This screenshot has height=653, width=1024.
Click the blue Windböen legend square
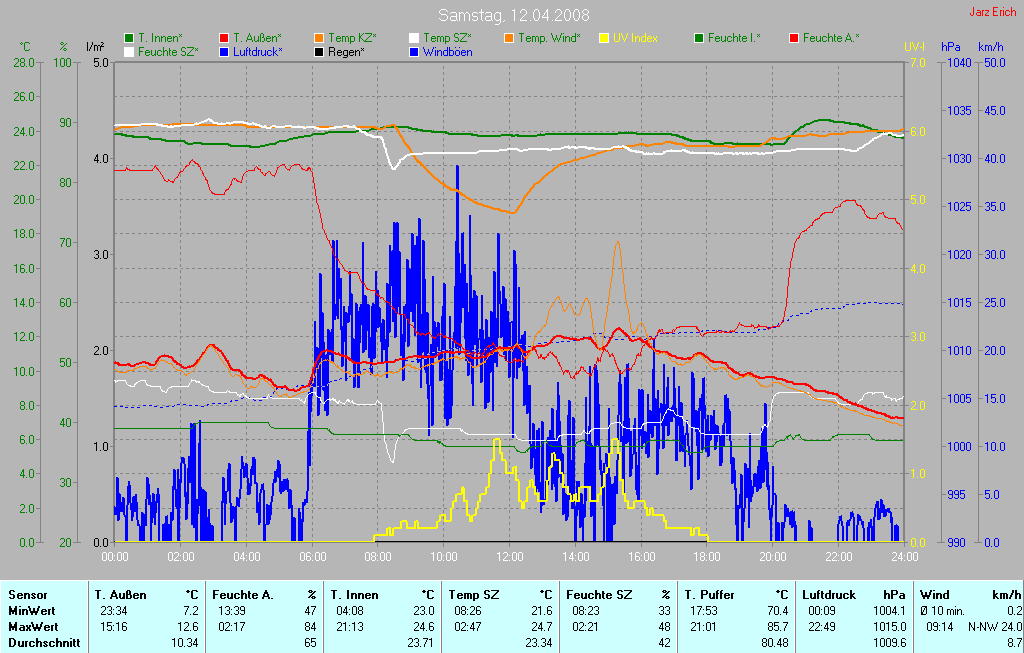point(414,51)
